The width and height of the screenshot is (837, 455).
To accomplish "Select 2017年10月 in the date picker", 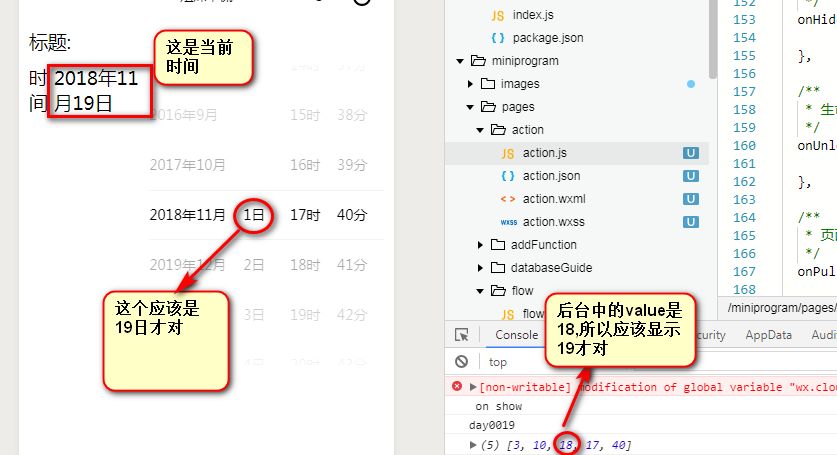I will (187, 164).
